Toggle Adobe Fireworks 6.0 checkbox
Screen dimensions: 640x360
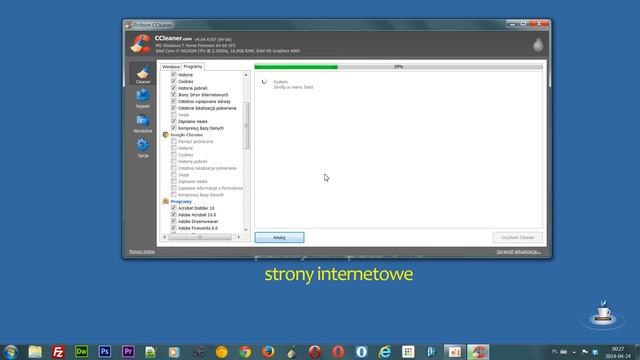[x=174, y=228]
